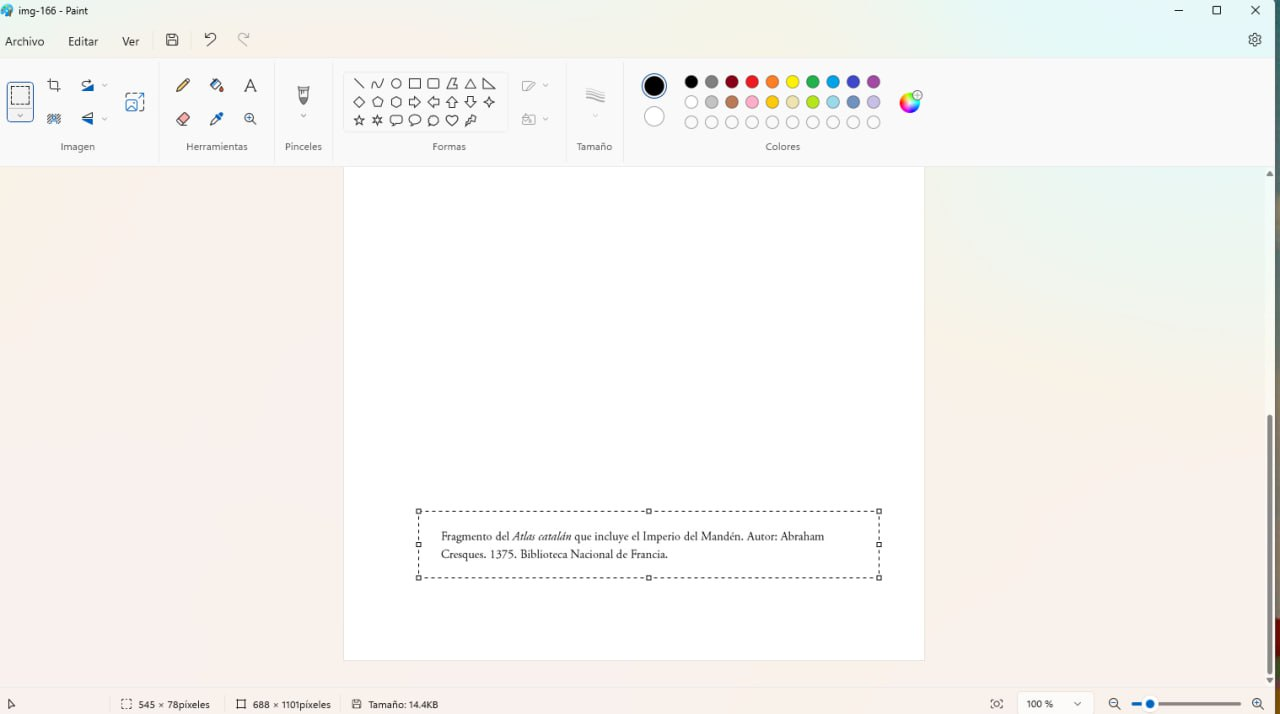This screenshot has height=714, width=1280.
Task: Expand the Pinceles brush dropdown arrow
Action: (x=303, y=116)
